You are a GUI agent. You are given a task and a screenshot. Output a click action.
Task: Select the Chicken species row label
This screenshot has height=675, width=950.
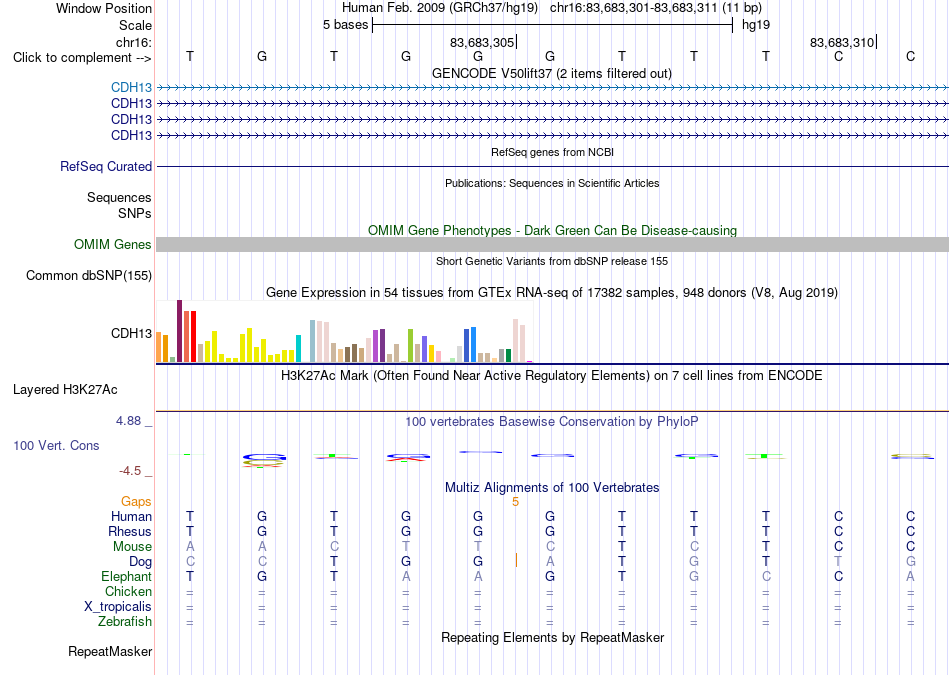pos(128,591)
